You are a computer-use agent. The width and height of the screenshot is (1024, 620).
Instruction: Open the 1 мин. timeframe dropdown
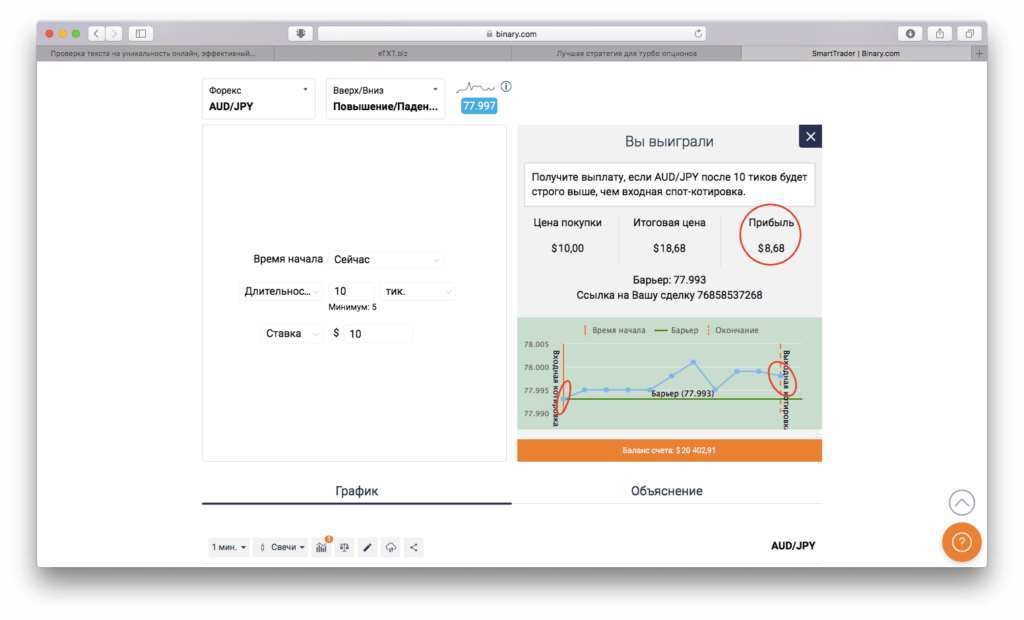228,547
